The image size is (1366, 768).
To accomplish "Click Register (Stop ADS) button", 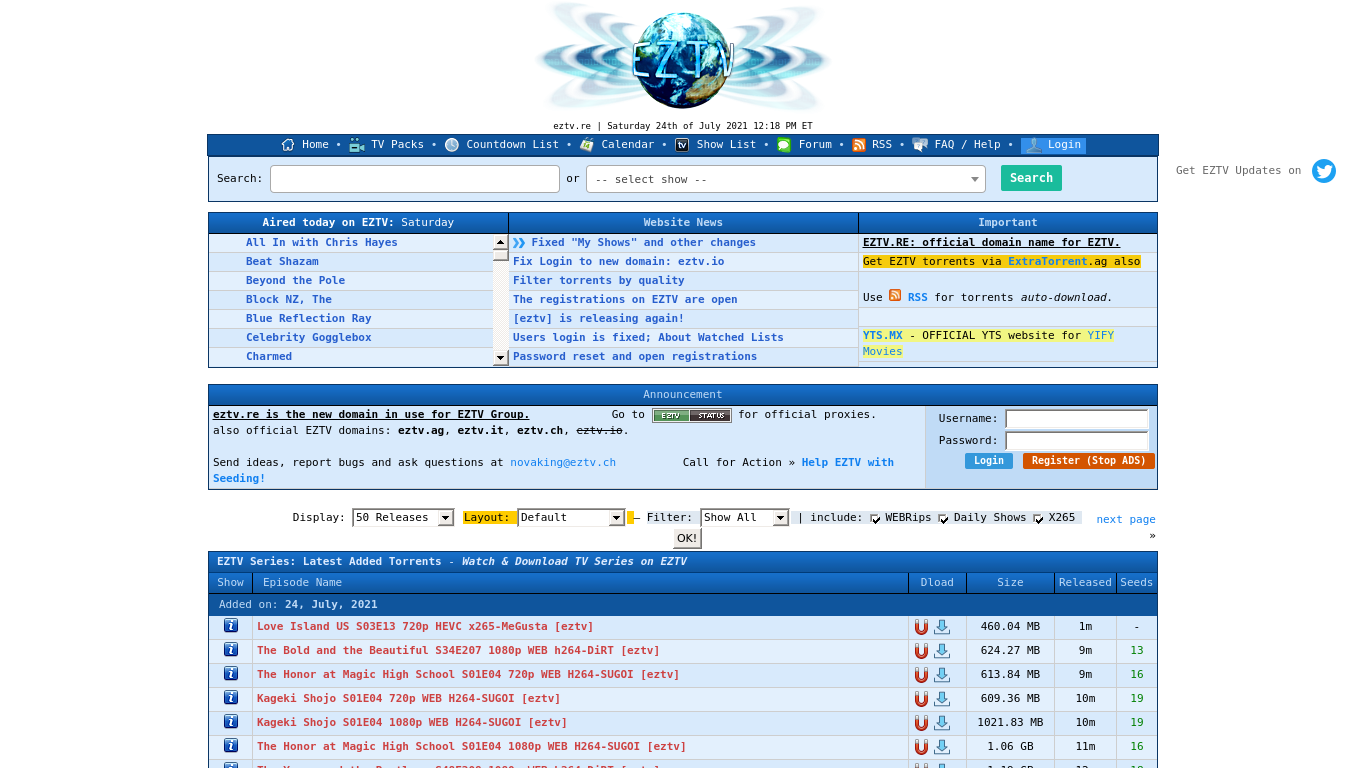I will pos(1089,461).
